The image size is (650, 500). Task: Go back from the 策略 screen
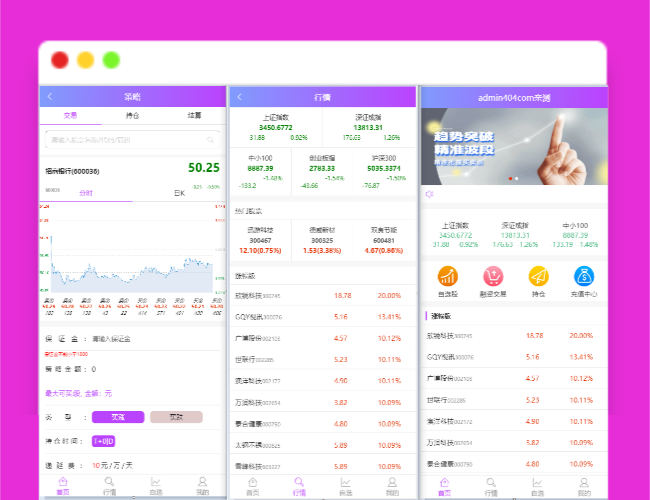(x=50, y=97)
